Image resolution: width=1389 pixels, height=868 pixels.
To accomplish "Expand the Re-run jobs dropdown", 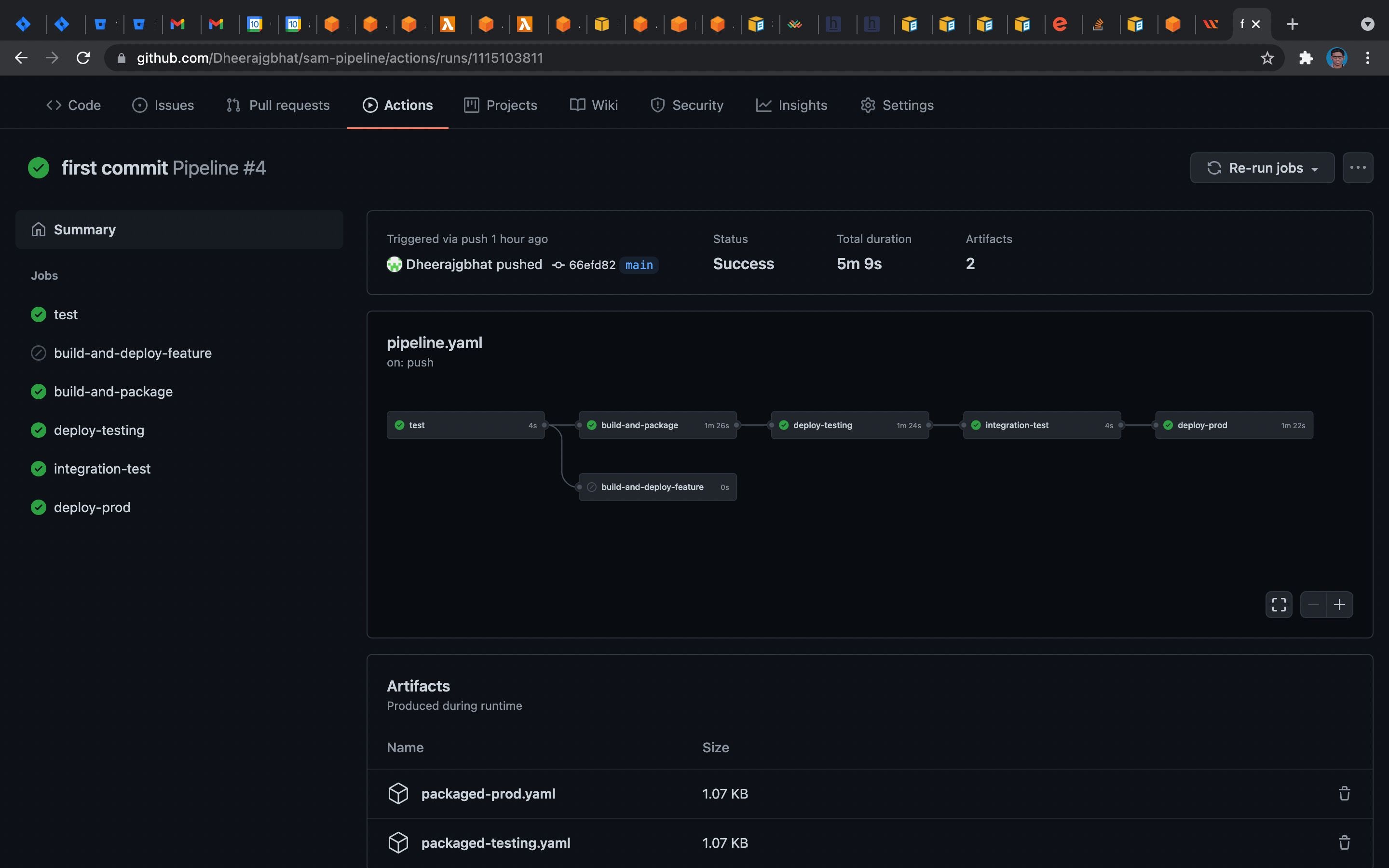I will 1262,168.
